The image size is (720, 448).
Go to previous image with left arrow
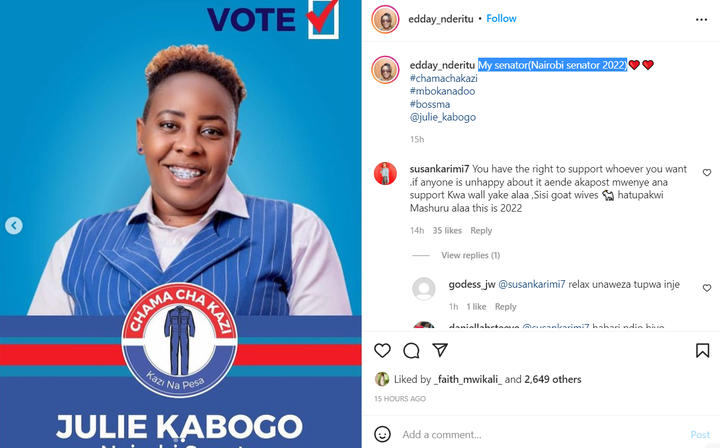click(x=14, y=225)
